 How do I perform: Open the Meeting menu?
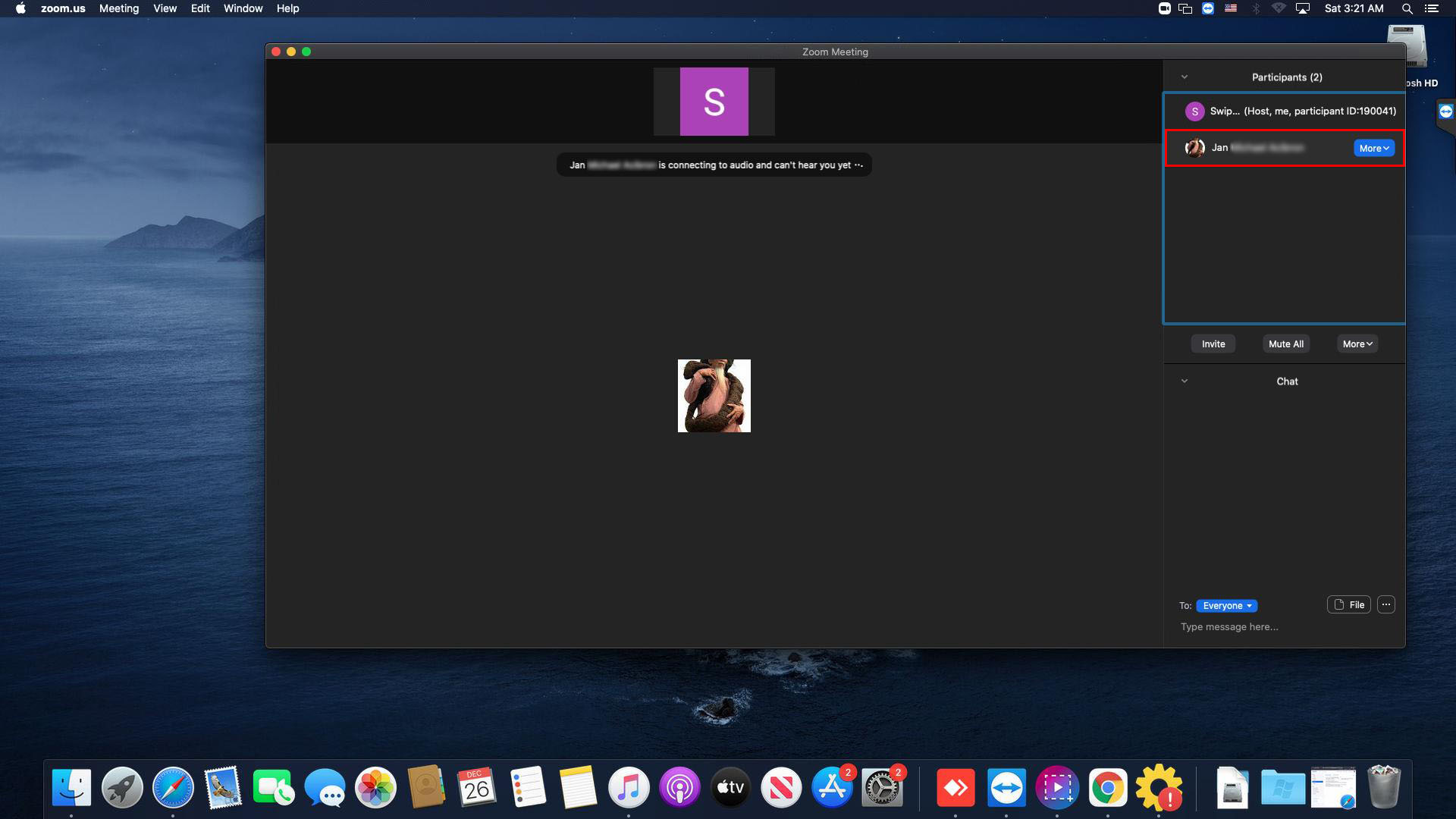pyautogui.click(x=119, y=8)
